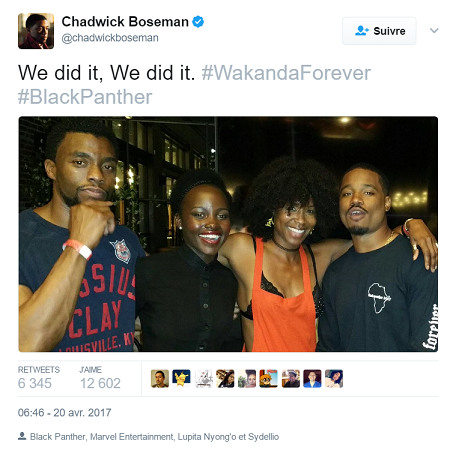Open the #BlackPanther hashtag link
Viewport: 459px width, 453px height.
[85, 97]
